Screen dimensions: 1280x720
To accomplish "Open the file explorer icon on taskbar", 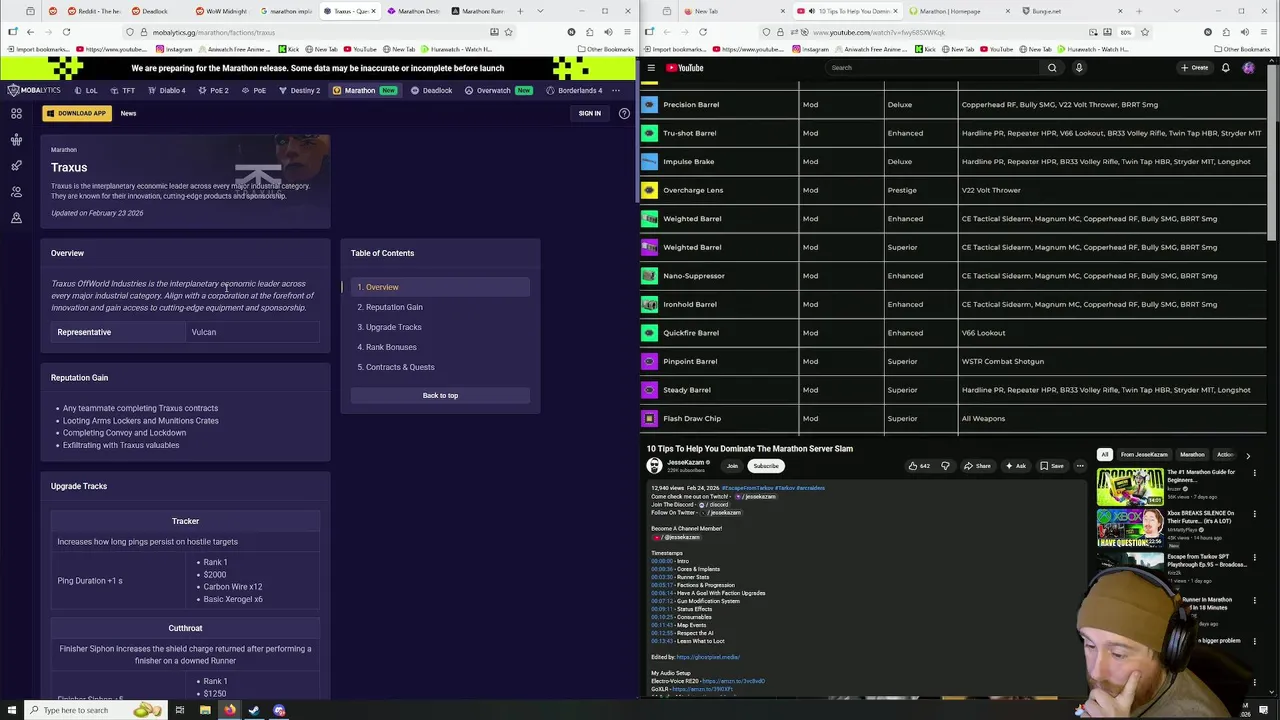I will point(204,710).
